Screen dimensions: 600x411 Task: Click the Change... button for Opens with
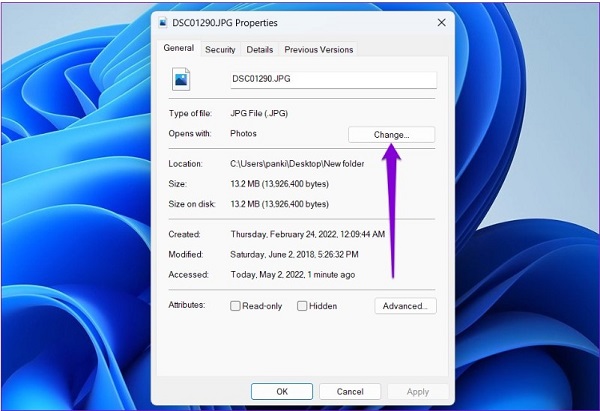point(391,135)
